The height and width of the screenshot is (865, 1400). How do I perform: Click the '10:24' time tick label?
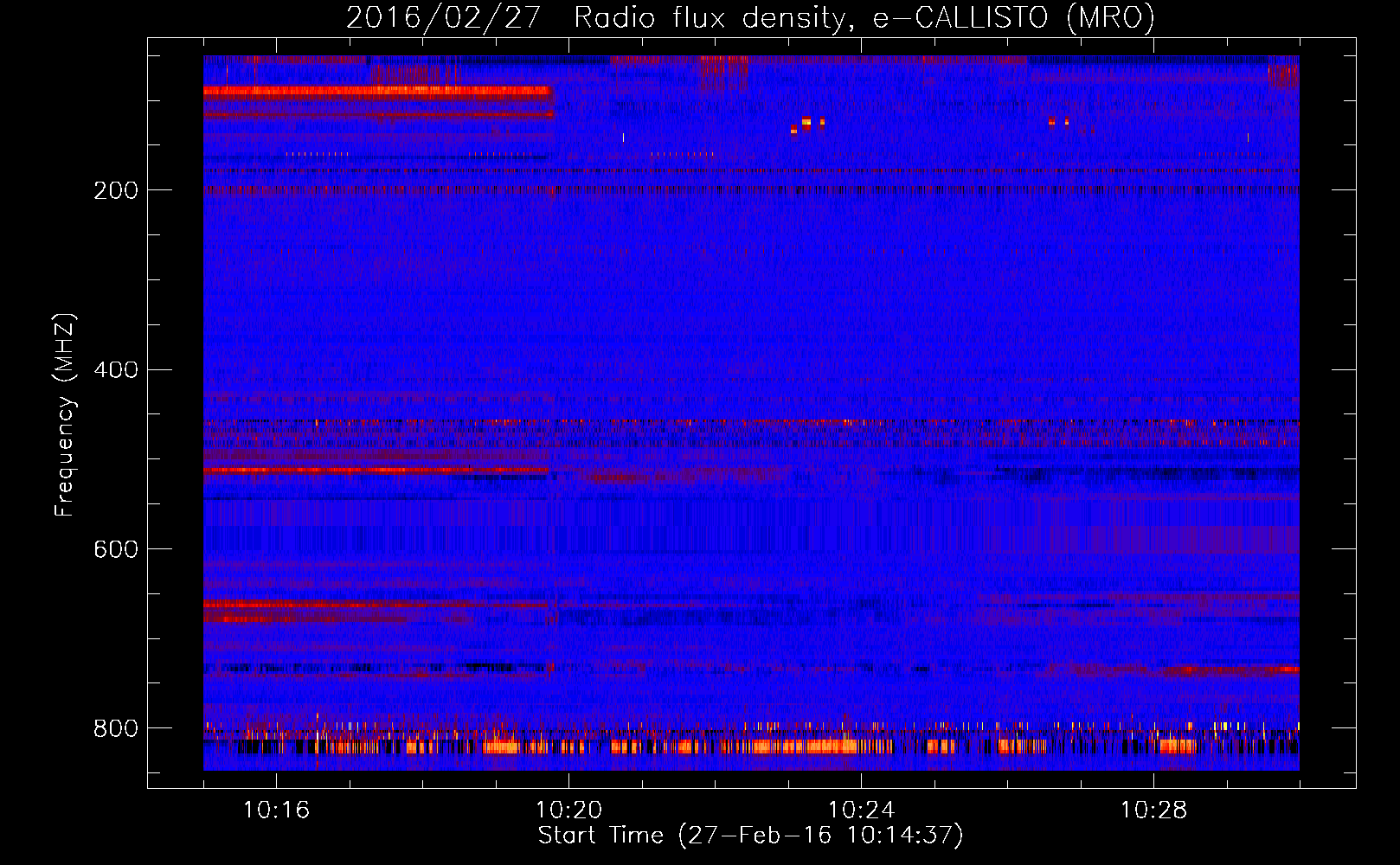point(861,811)
